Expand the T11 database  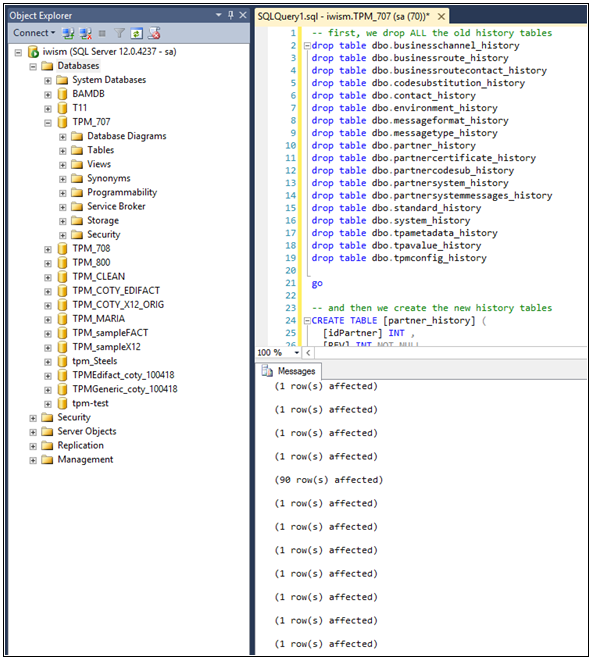pos(48,109)
